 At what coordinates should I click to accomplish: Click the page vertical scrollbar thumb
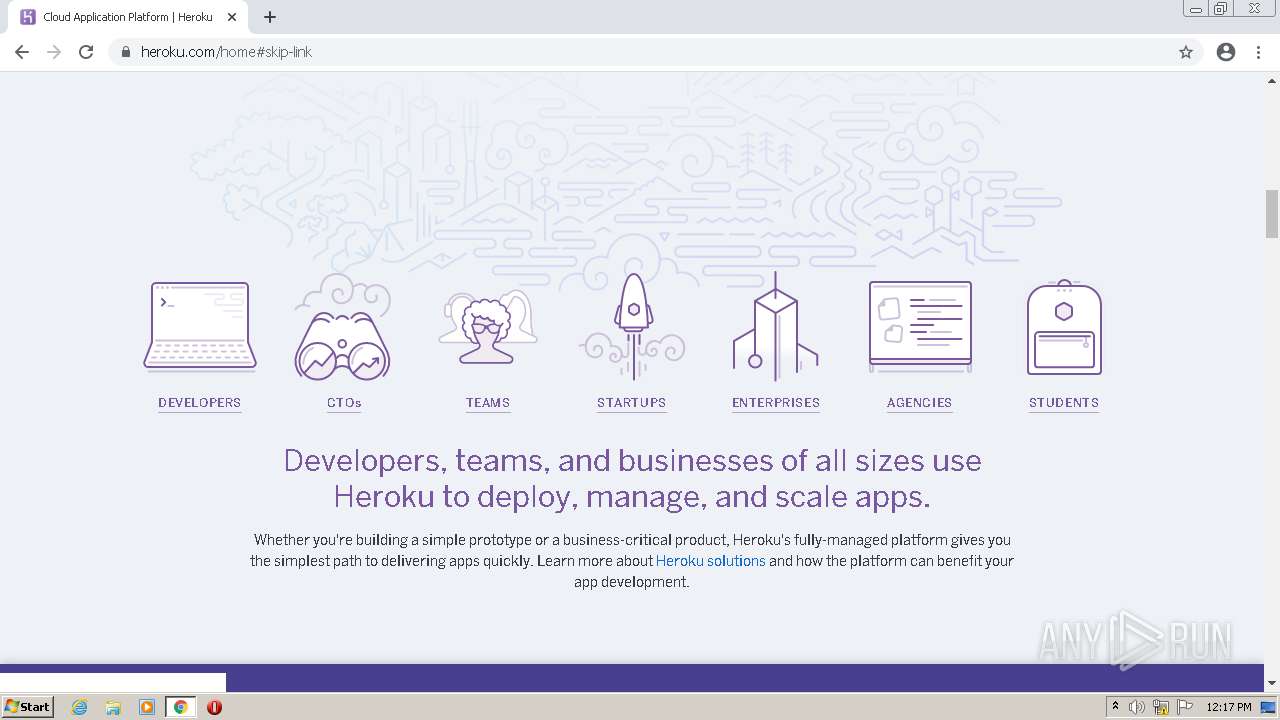click(x=1272, y=214)
